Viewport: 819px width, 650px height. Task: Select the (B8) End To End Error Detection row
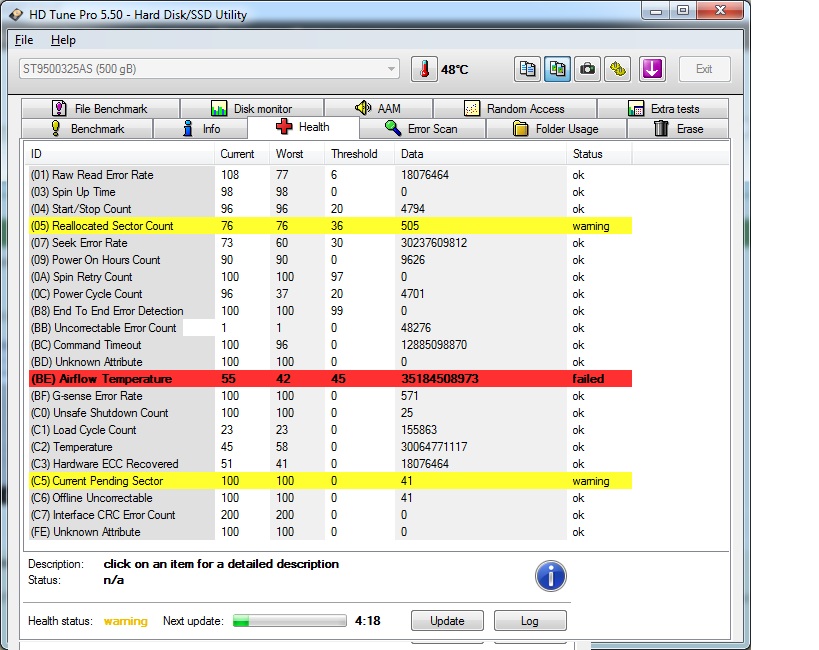[x=330, y=311]
